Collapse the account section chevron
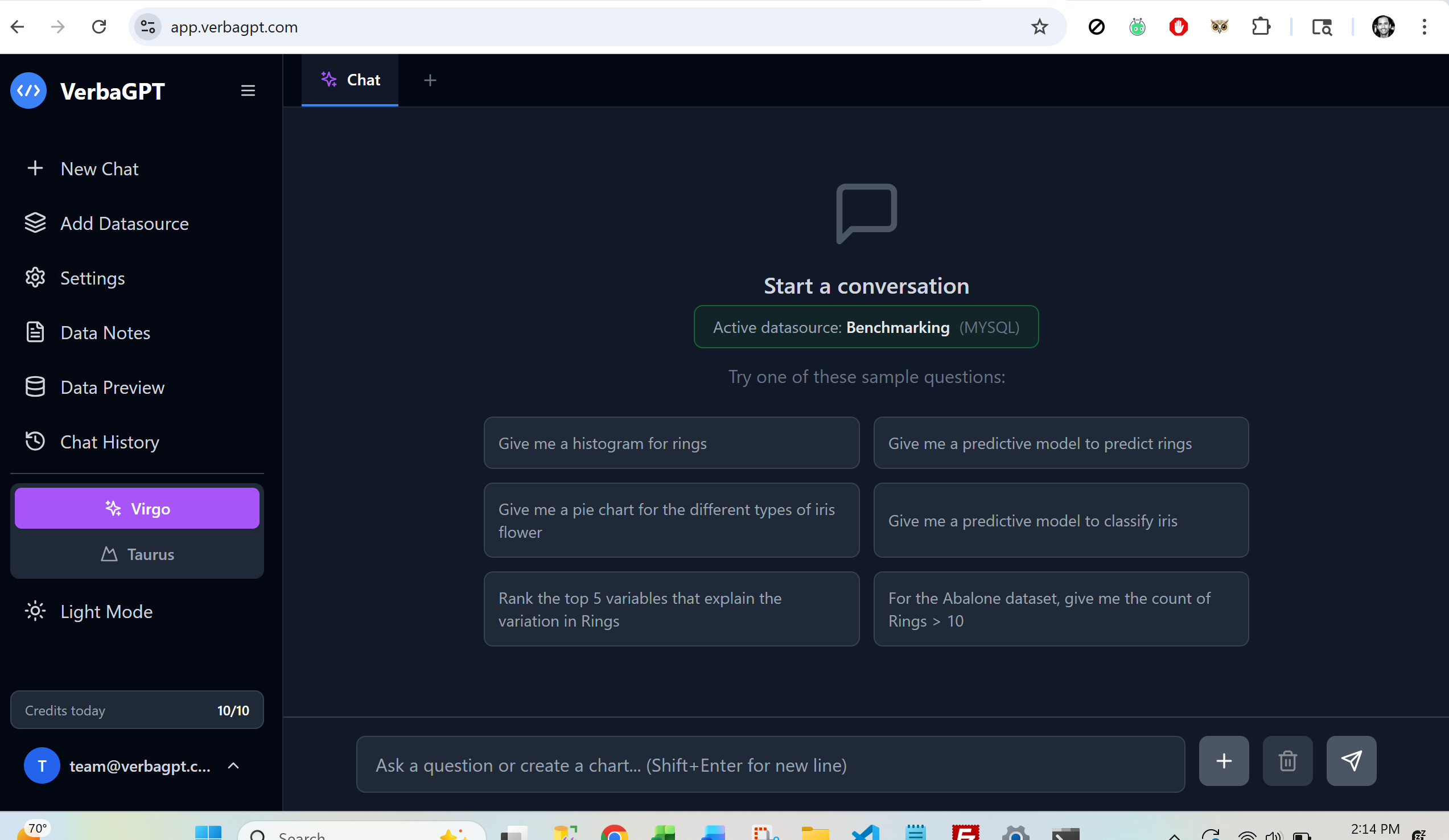The image size is (1449, 840). (x=233, y=766)
